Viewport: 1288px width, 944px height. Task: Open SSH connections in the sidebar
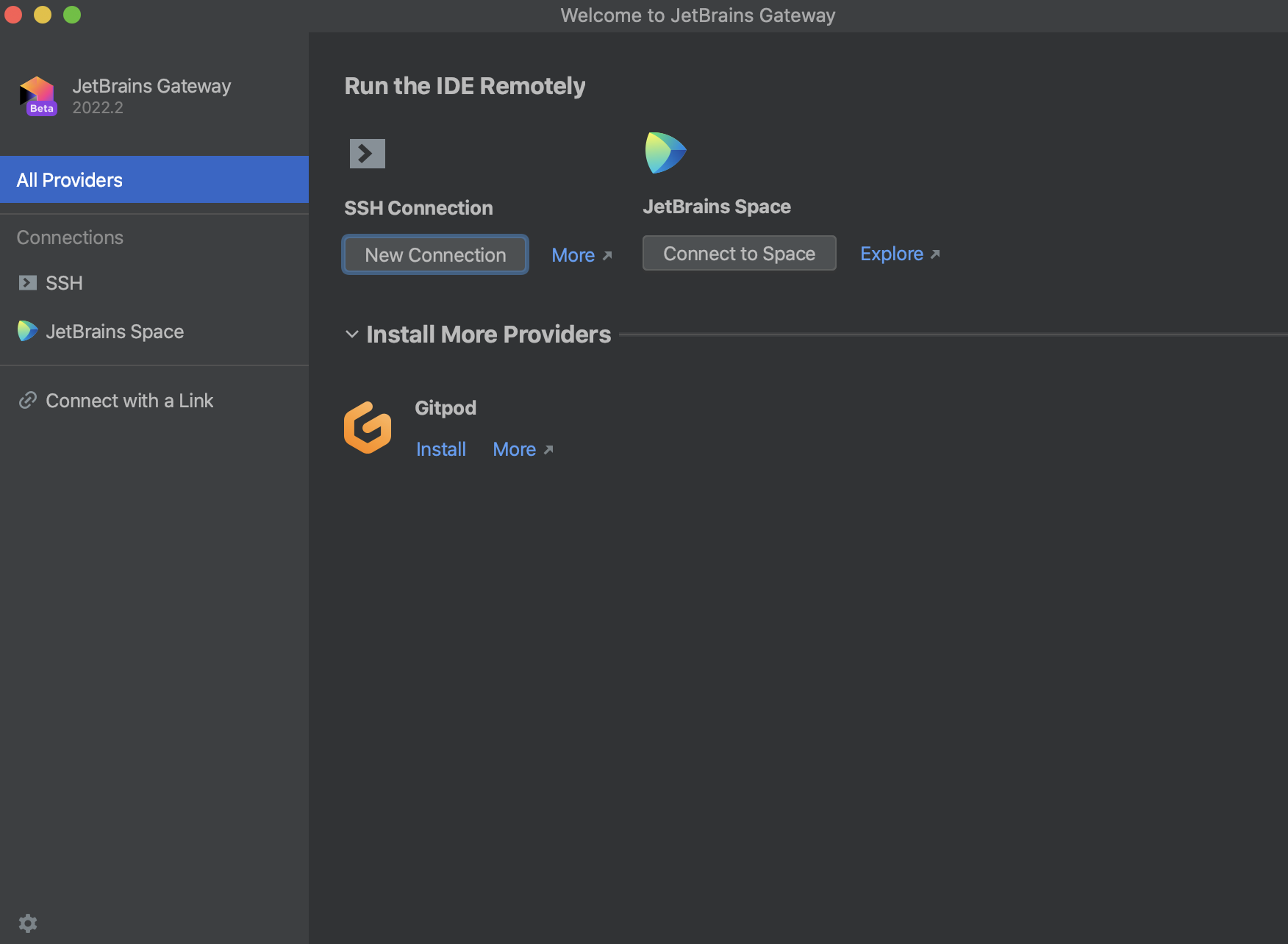65,283
